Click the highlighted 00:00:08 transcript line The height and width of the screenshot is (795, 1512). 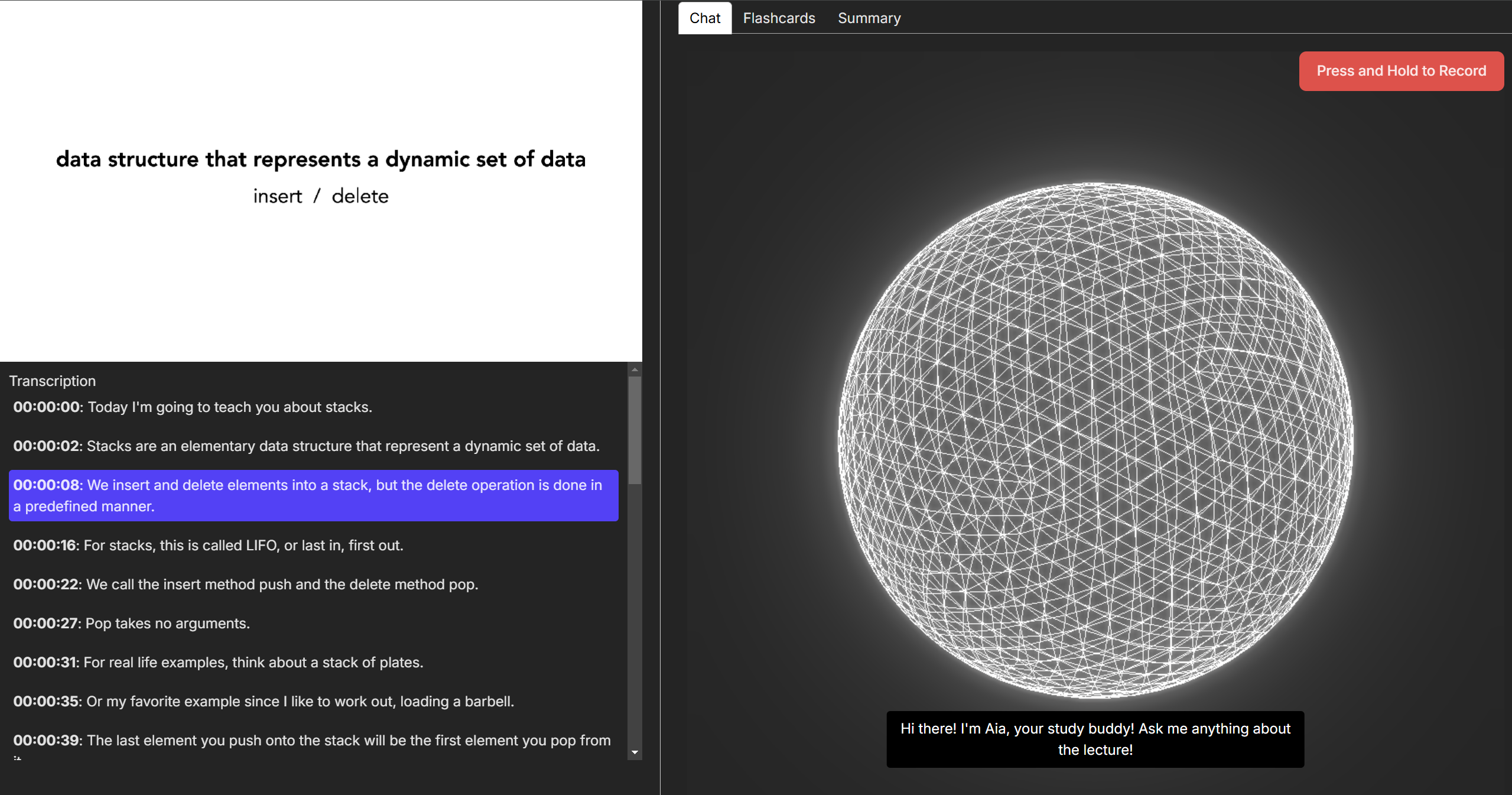pos(313,495)
